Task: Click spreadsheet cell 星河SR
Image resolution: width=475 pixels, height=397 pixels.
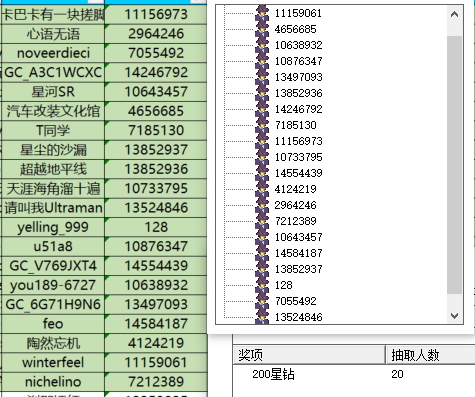Action: click(53, 92)
